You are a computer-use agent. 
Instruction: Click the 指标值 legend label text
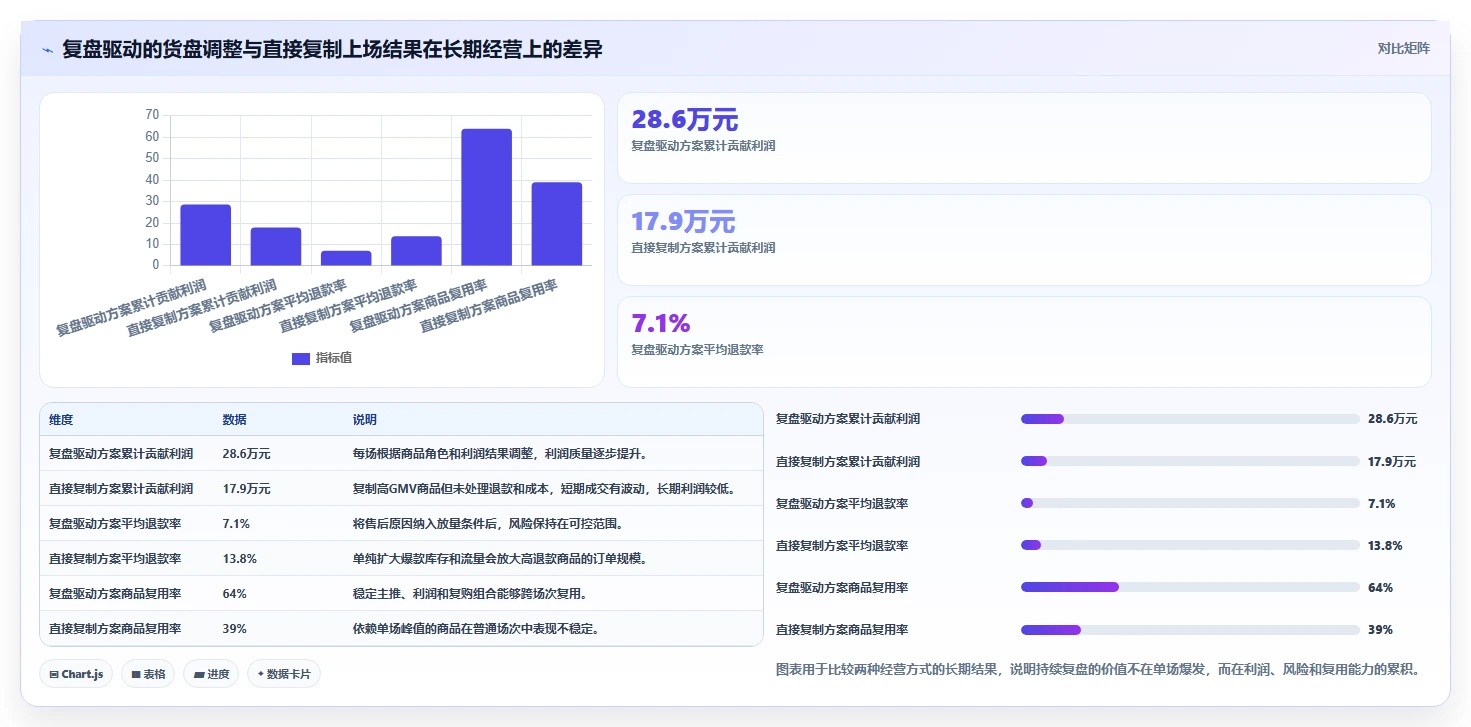[x=334, y=358]
